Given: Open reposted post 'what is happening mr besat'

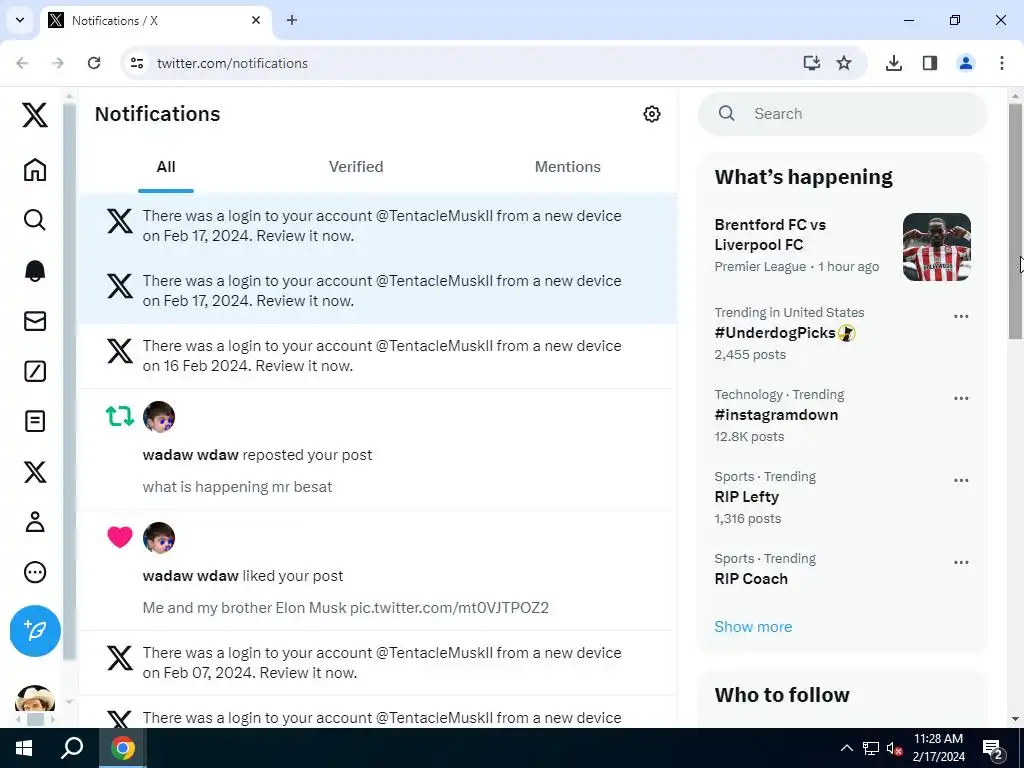Looking at the screenshot, I should 238,487.
